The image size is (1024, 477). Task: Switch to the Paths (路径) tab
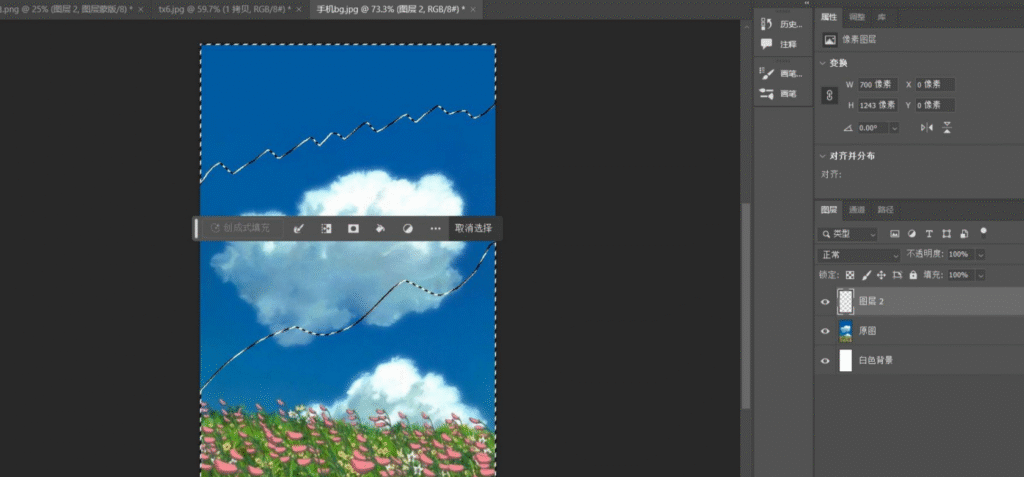click(x=886, y=210)
